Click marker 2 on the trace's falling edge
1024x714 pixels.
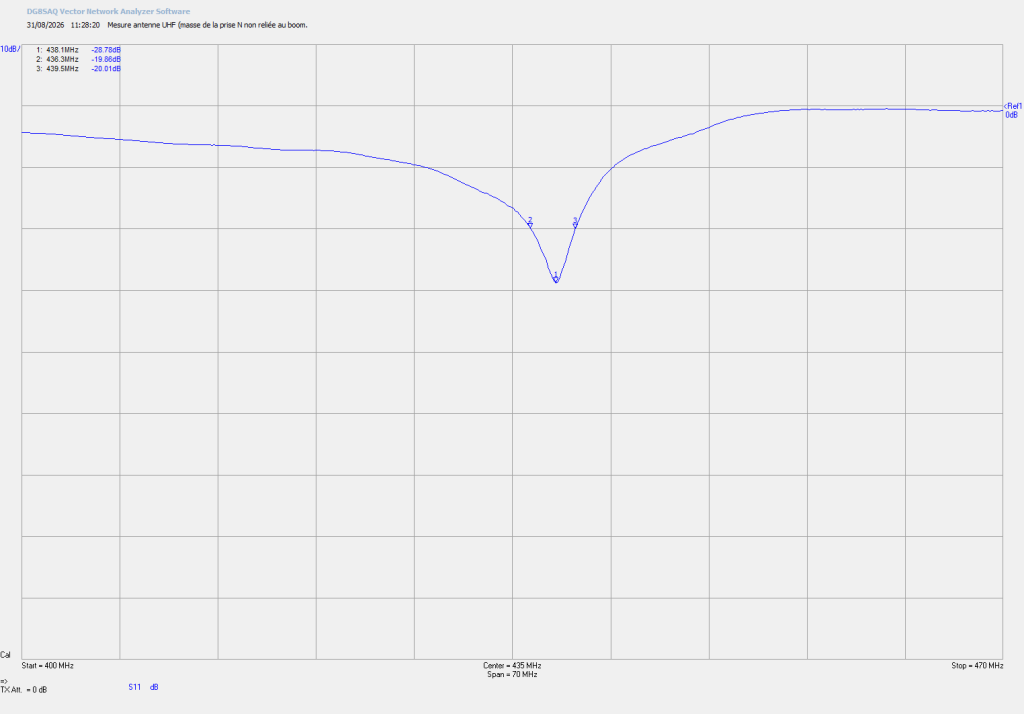pos(530,223)
